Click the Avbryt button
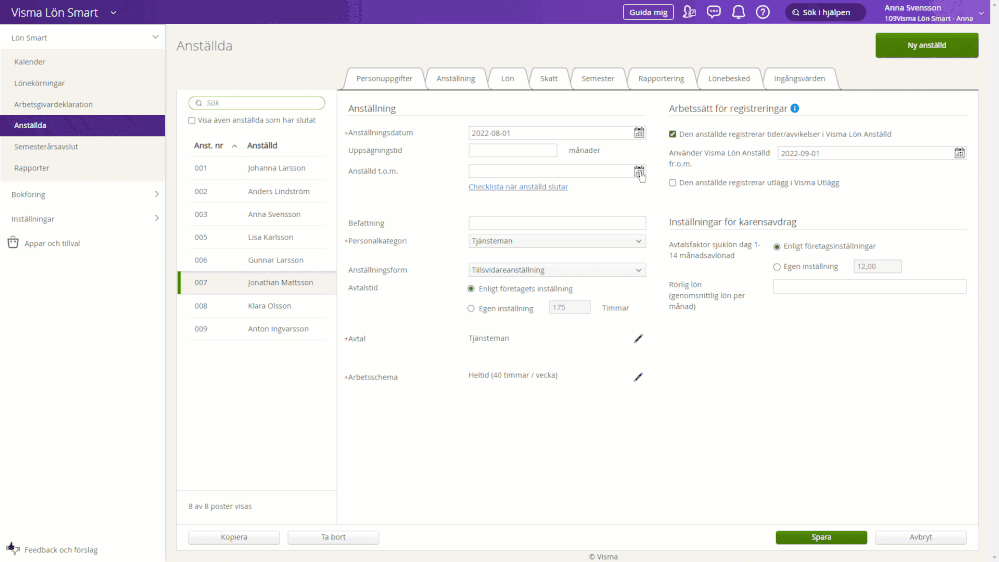999x562 pixels. [921, 537]
